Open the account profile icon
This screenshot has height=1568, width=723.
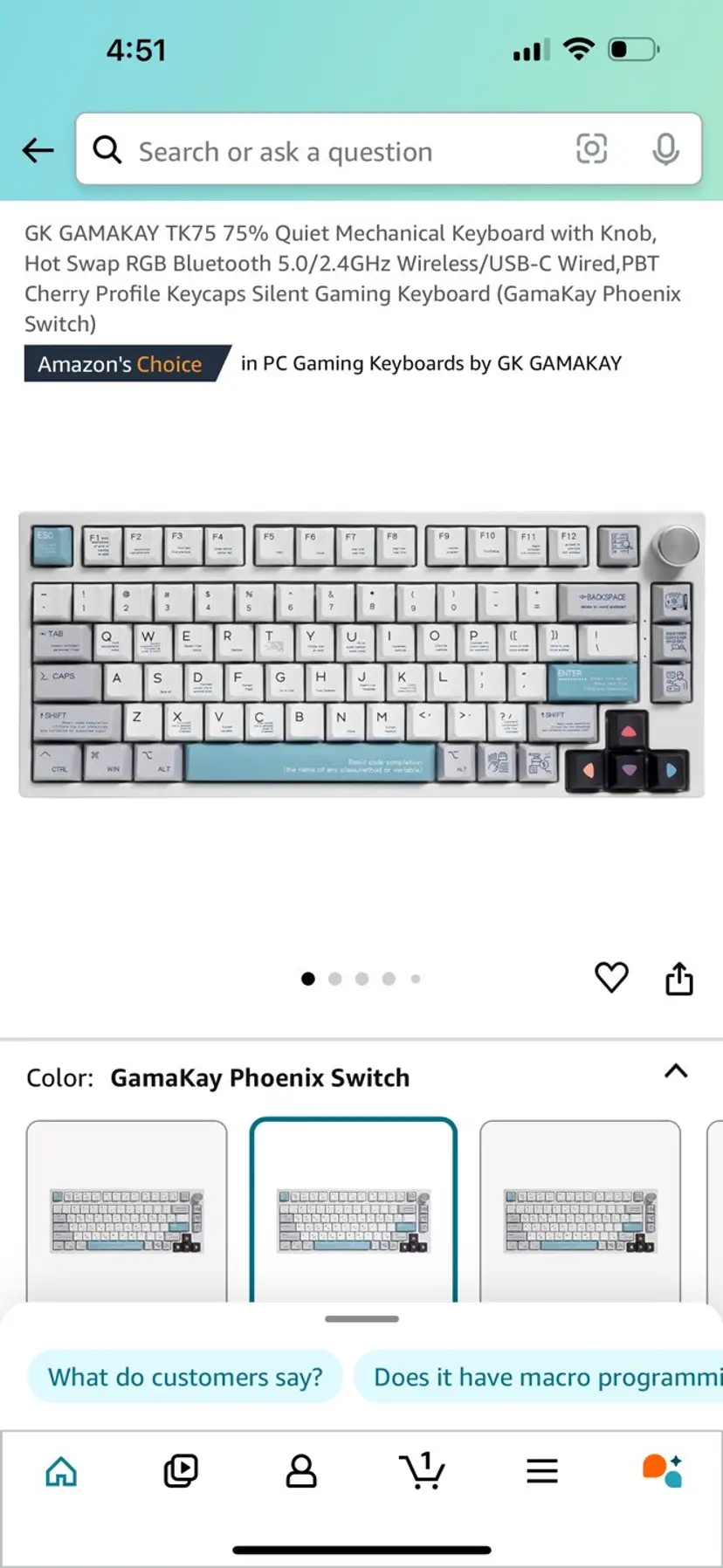[x=301, y=1471]
